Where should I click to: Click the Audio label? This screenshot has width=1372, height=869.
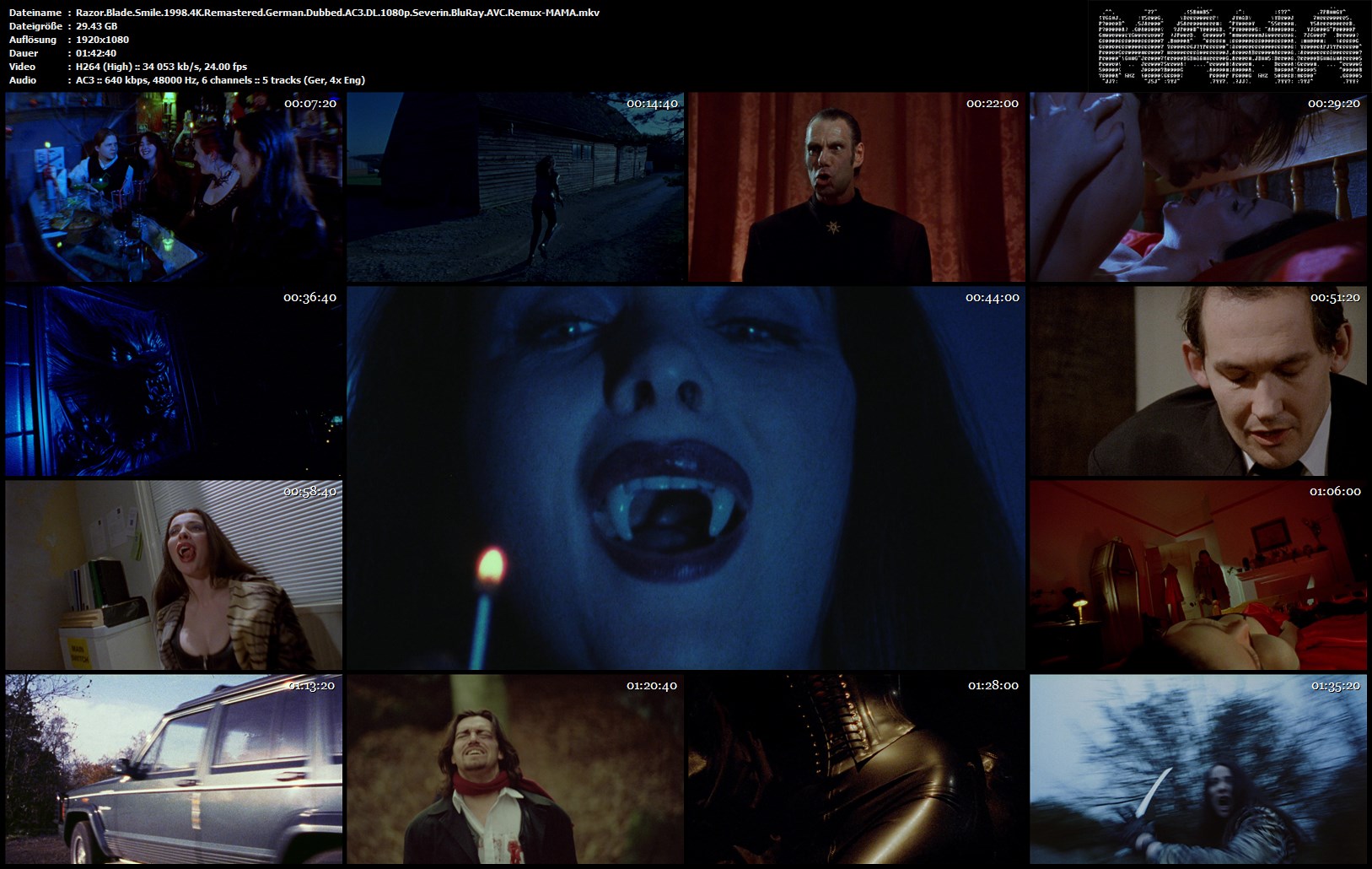[x=23, y=80]
